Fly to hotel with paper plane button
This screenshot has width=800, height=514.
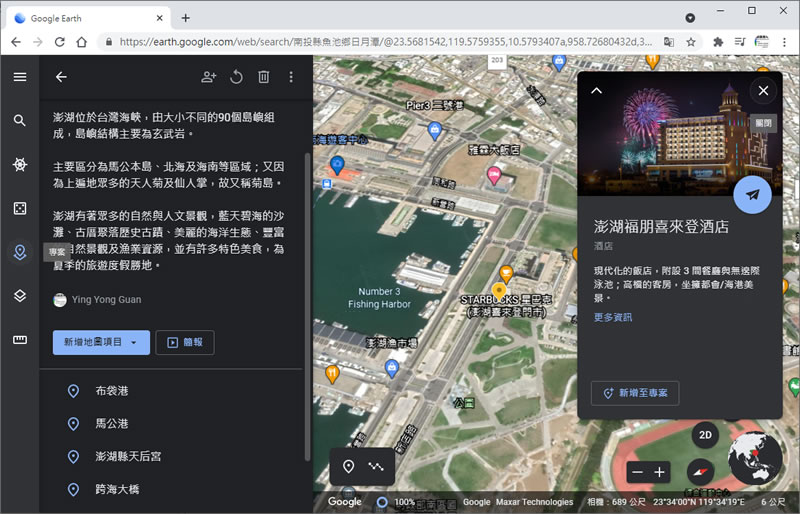pos(752,194)
